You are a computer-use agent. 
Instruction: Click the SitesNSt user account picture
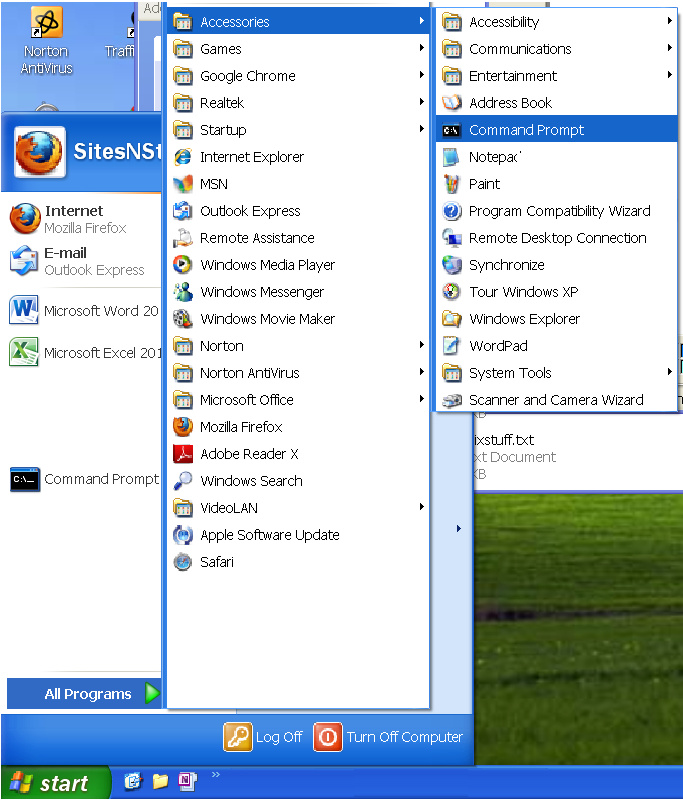[x=39, y=152]
